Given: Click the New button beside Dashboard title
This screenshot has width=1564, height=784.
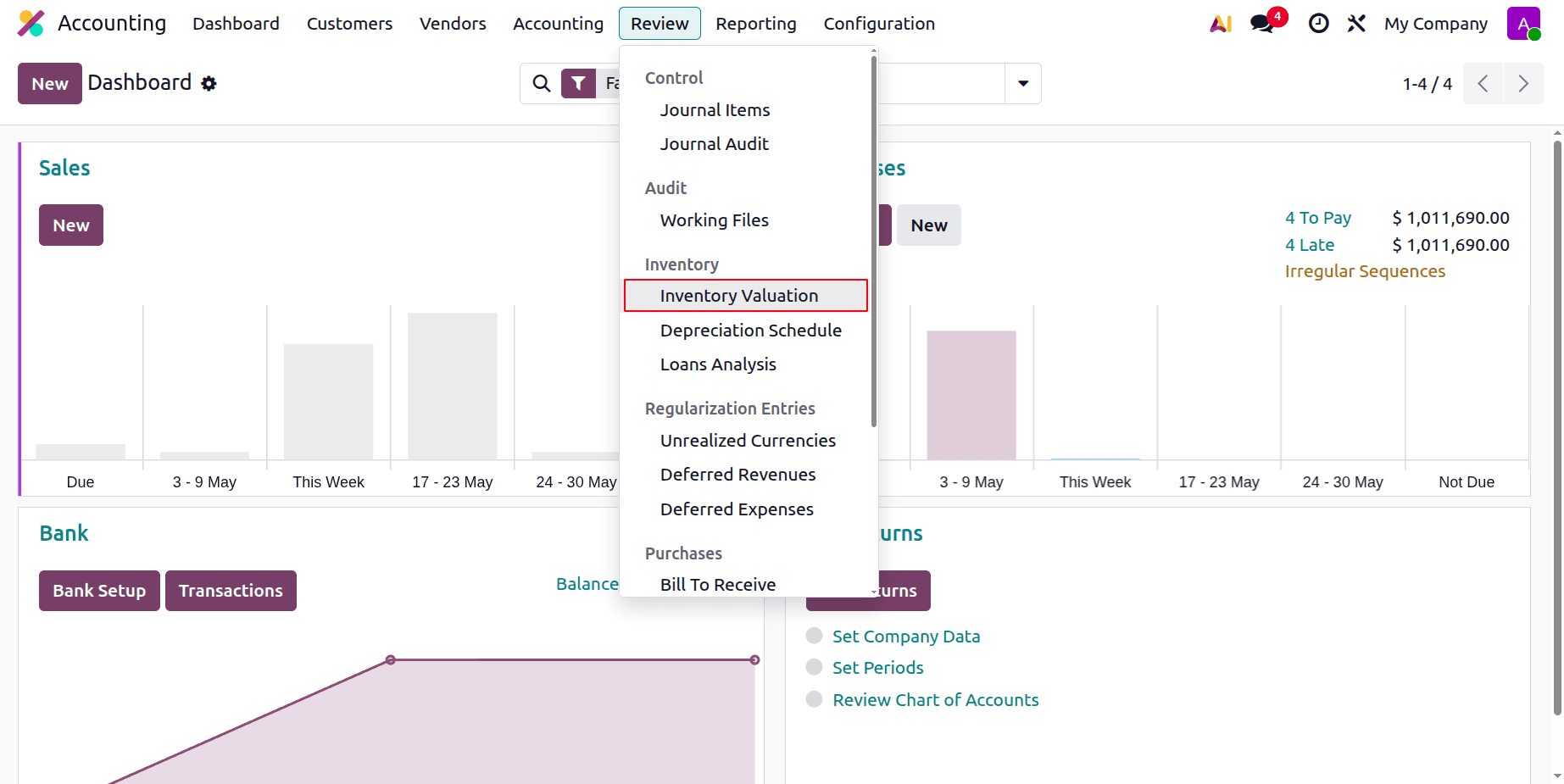Looking at the screenshot, I should [x=50, y=83].
